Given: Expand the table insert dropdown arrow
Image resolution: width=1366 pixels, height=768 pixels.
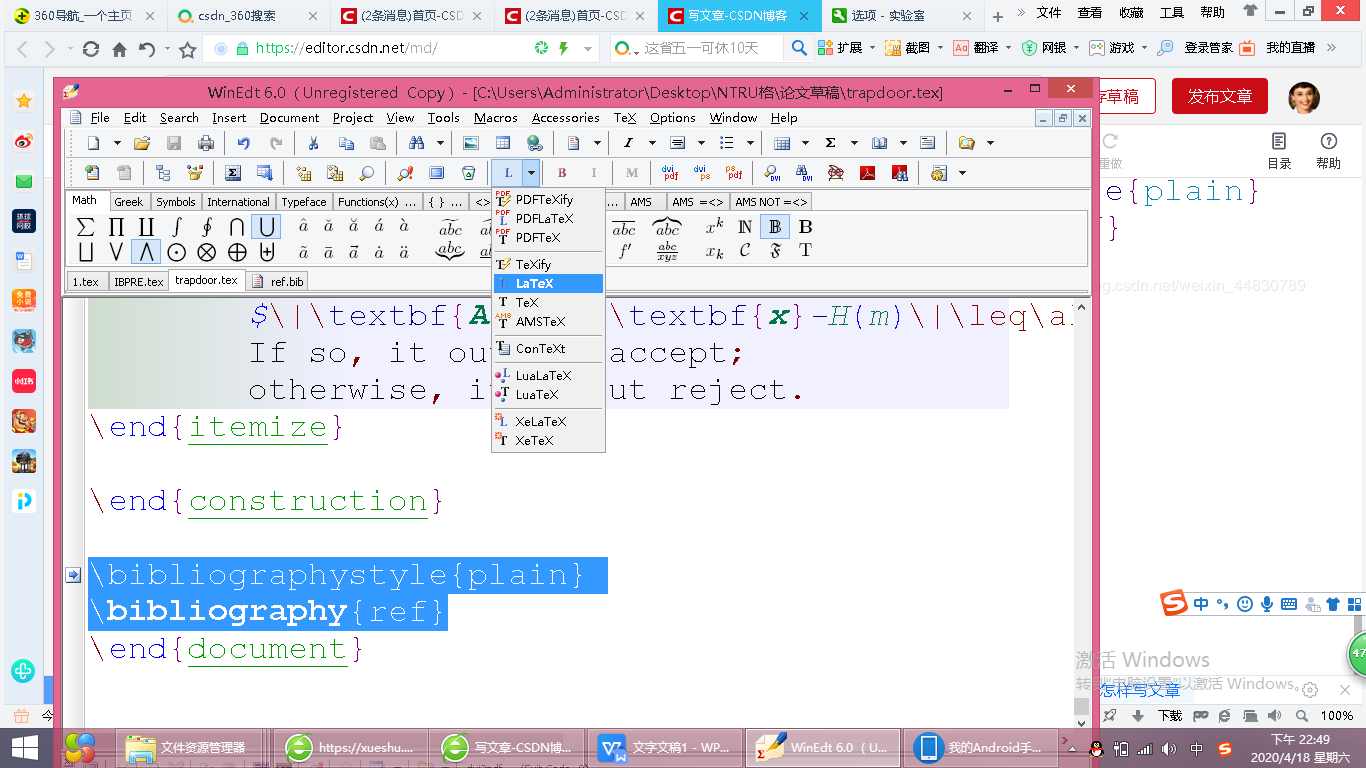Looking at the screenshot, I should click(x=804, y=143).
